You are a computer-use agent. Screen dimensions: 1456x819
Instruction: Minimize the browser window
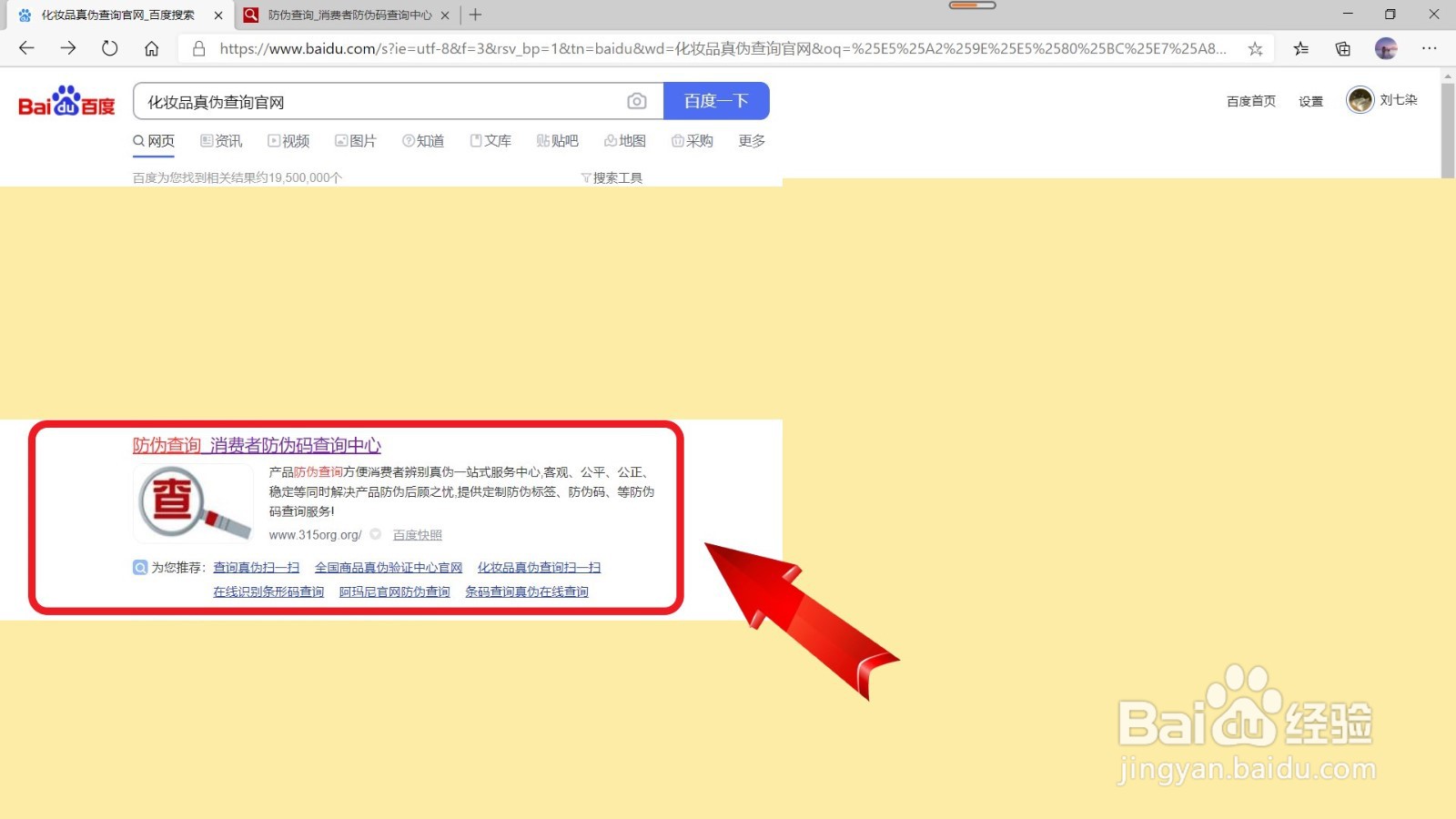(1348, 15)
